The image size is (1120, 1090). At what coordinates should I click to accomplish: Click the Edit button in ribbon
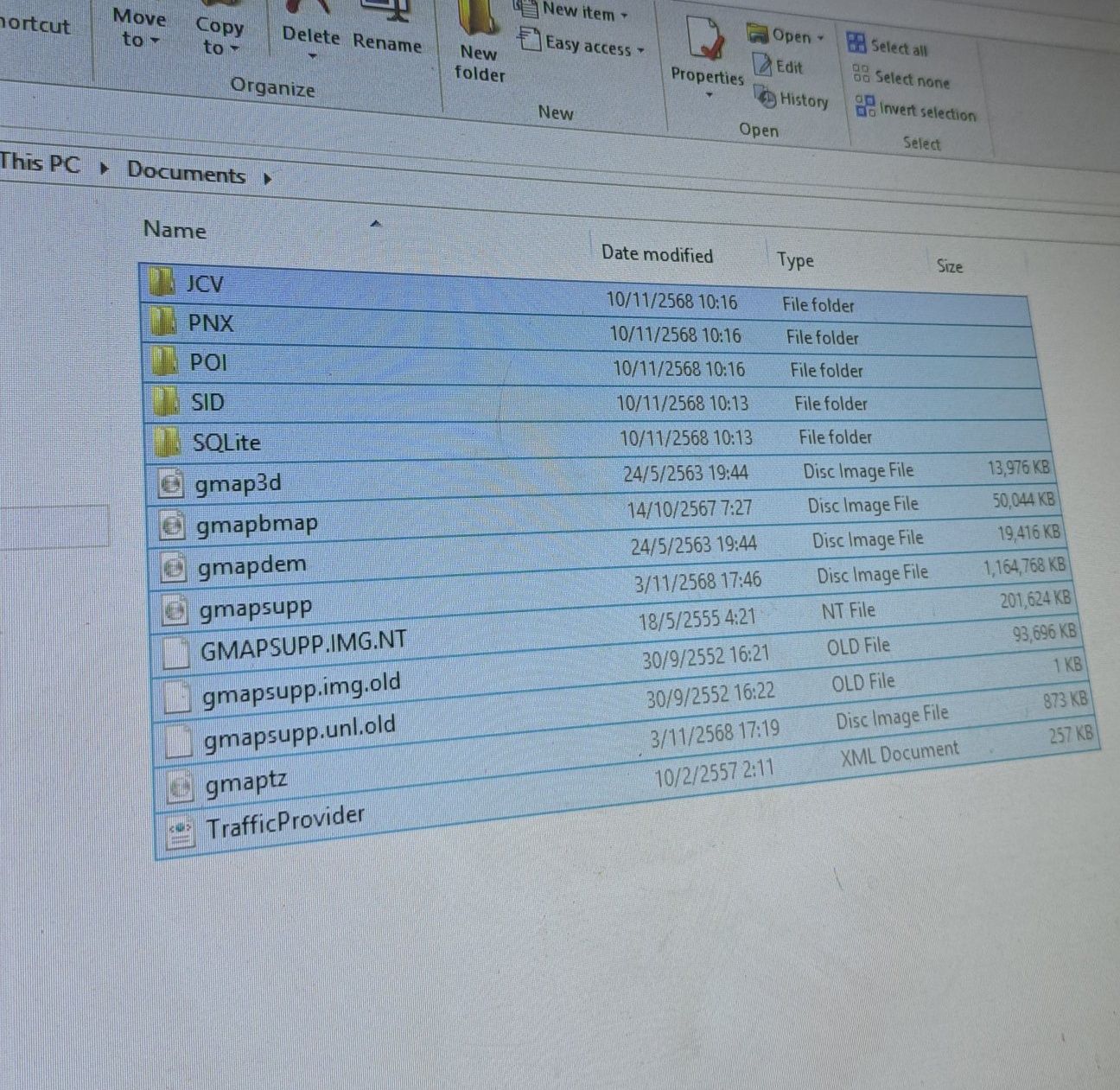[x=779, y=66]
